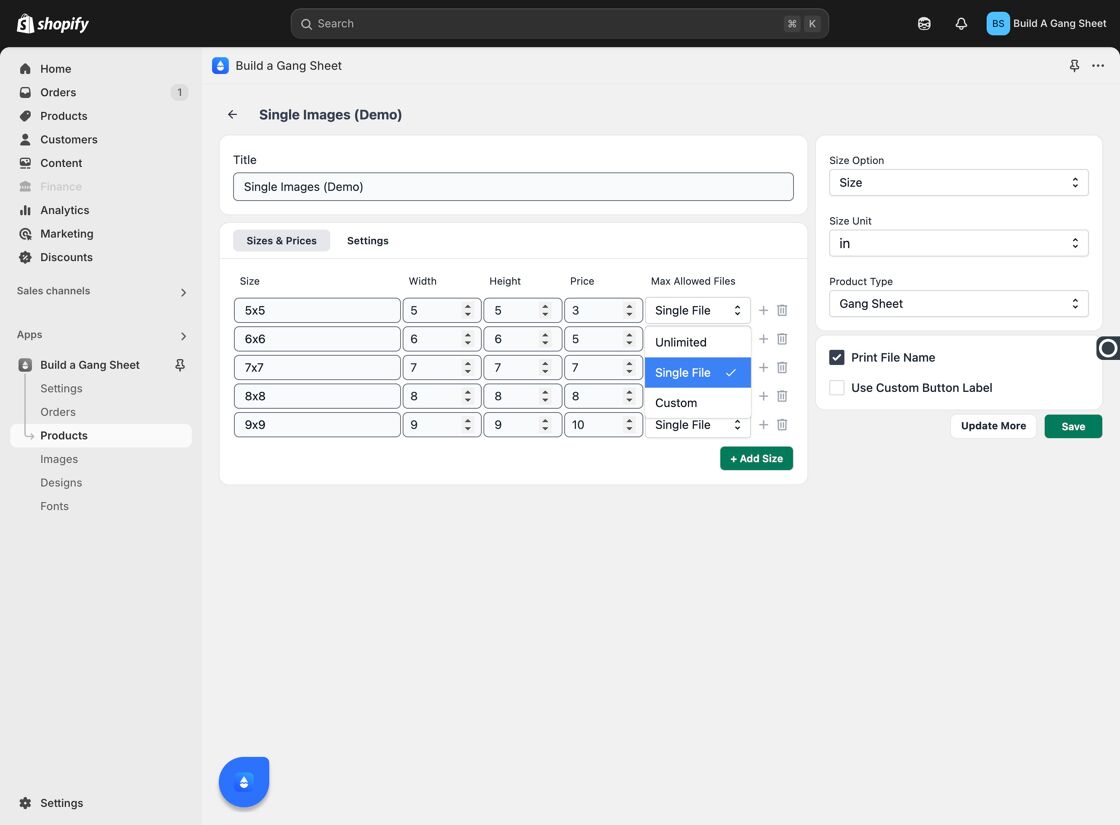Click the 7x7 size name field
Screen dimensions: 1120x825
click(317, 368)
